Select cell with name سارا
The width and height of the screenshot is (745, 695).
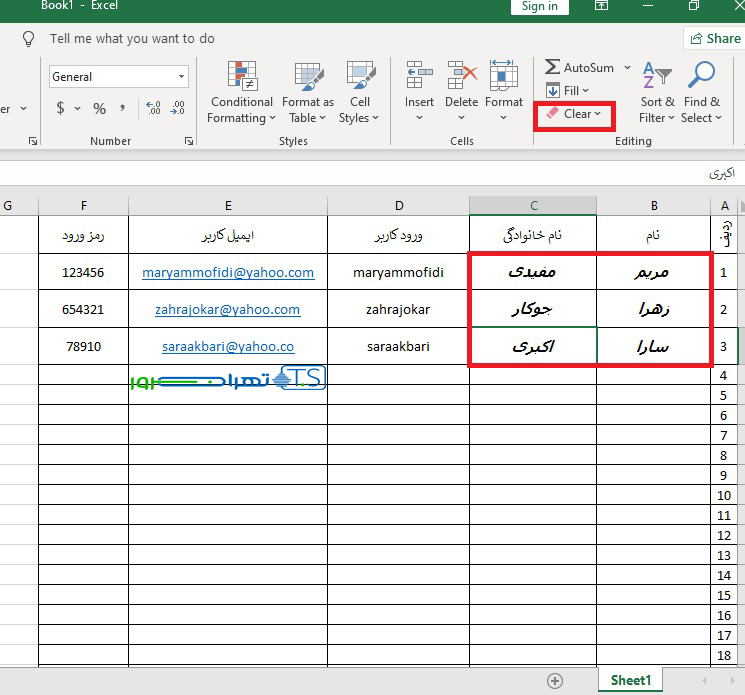[653, 346]
